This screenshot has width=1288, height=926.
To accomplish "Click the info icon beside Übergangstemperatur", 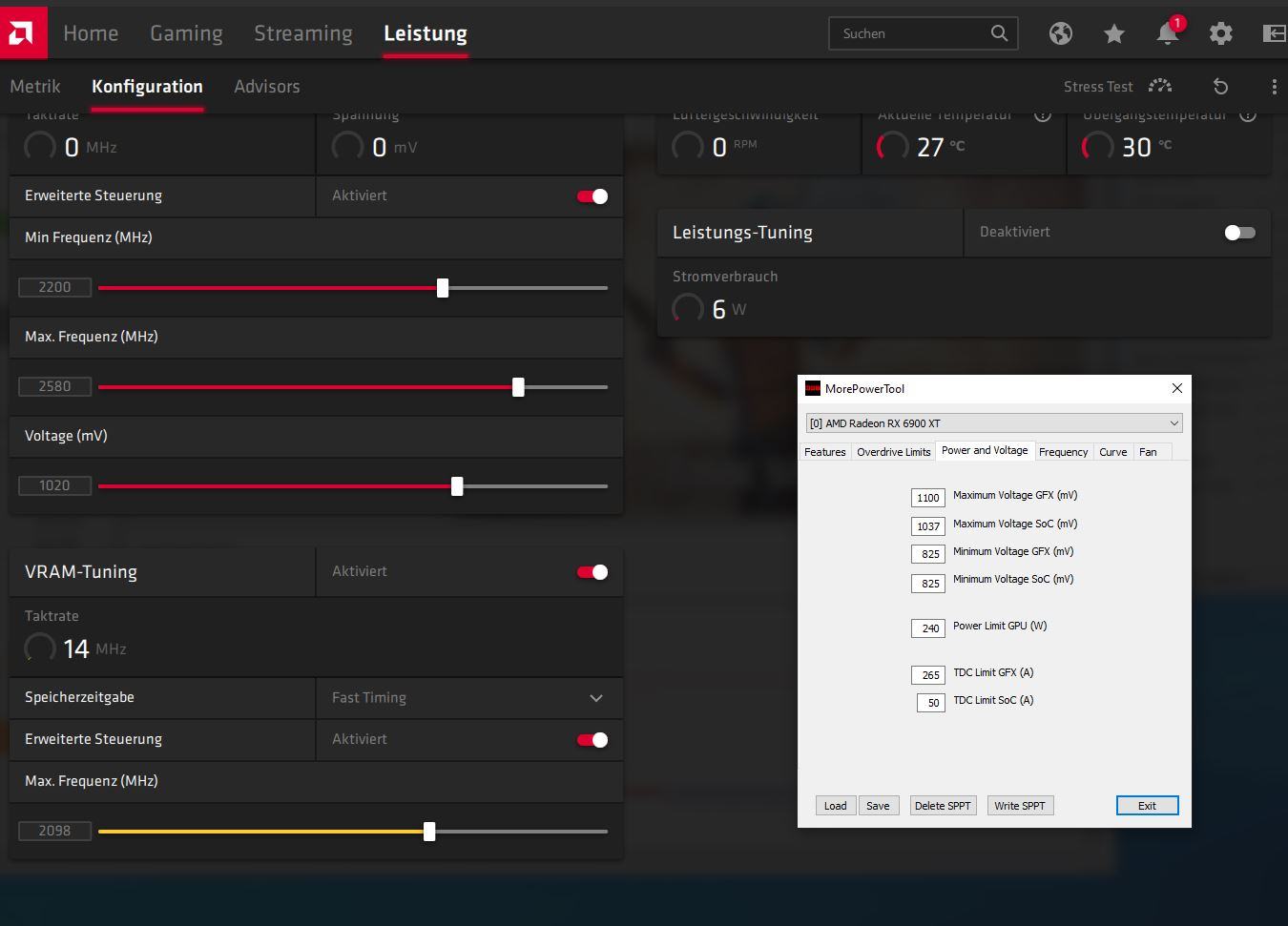I will point(1248,115).
